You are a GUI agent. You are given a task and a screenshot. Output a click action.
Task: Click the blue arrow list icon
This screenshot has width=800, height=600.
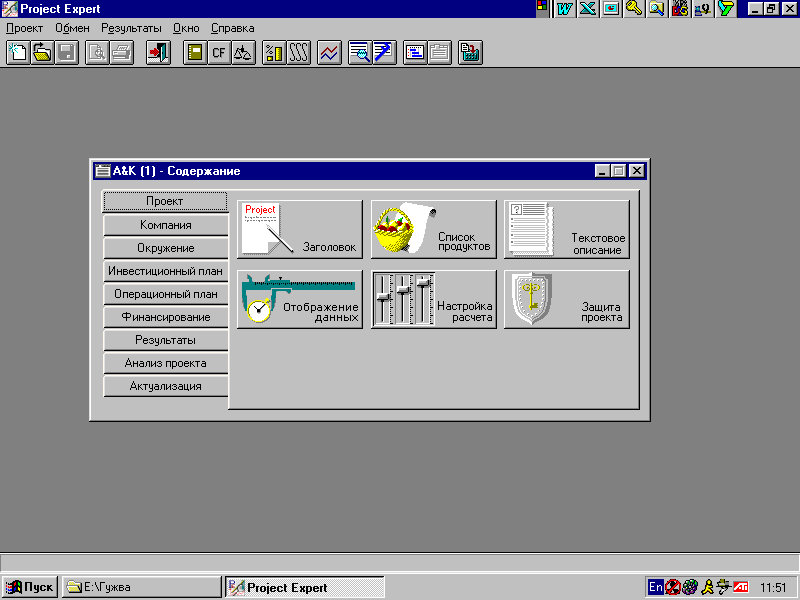tap(384, 53)
